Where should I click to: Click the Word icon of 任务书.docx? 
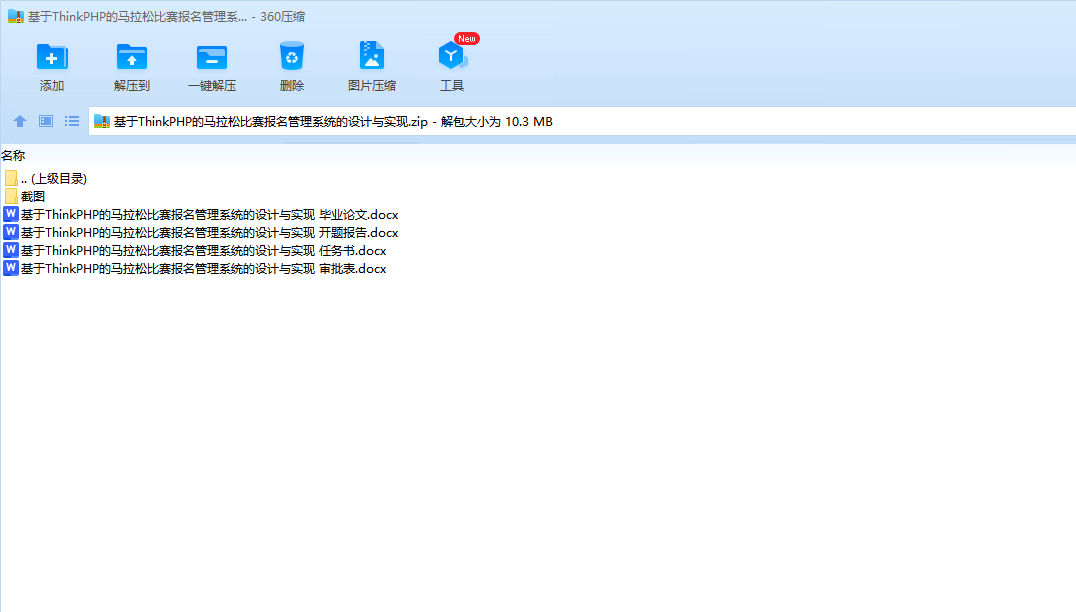[10, 250]
